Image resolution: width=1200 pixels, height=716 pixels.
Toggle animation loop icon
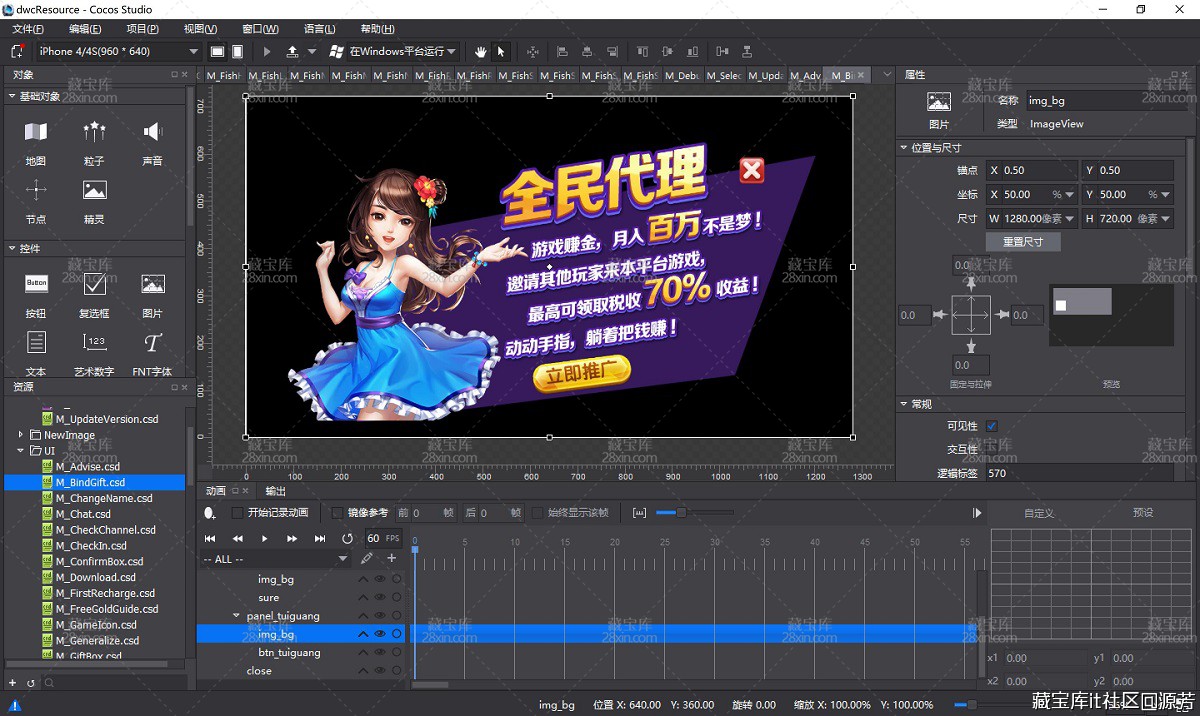point(347,538)
